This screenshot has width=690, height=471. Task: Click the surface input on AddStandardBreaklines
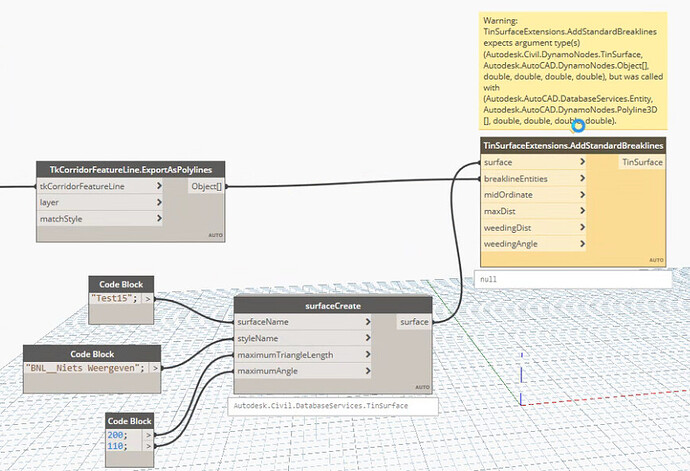pos(534,162)
